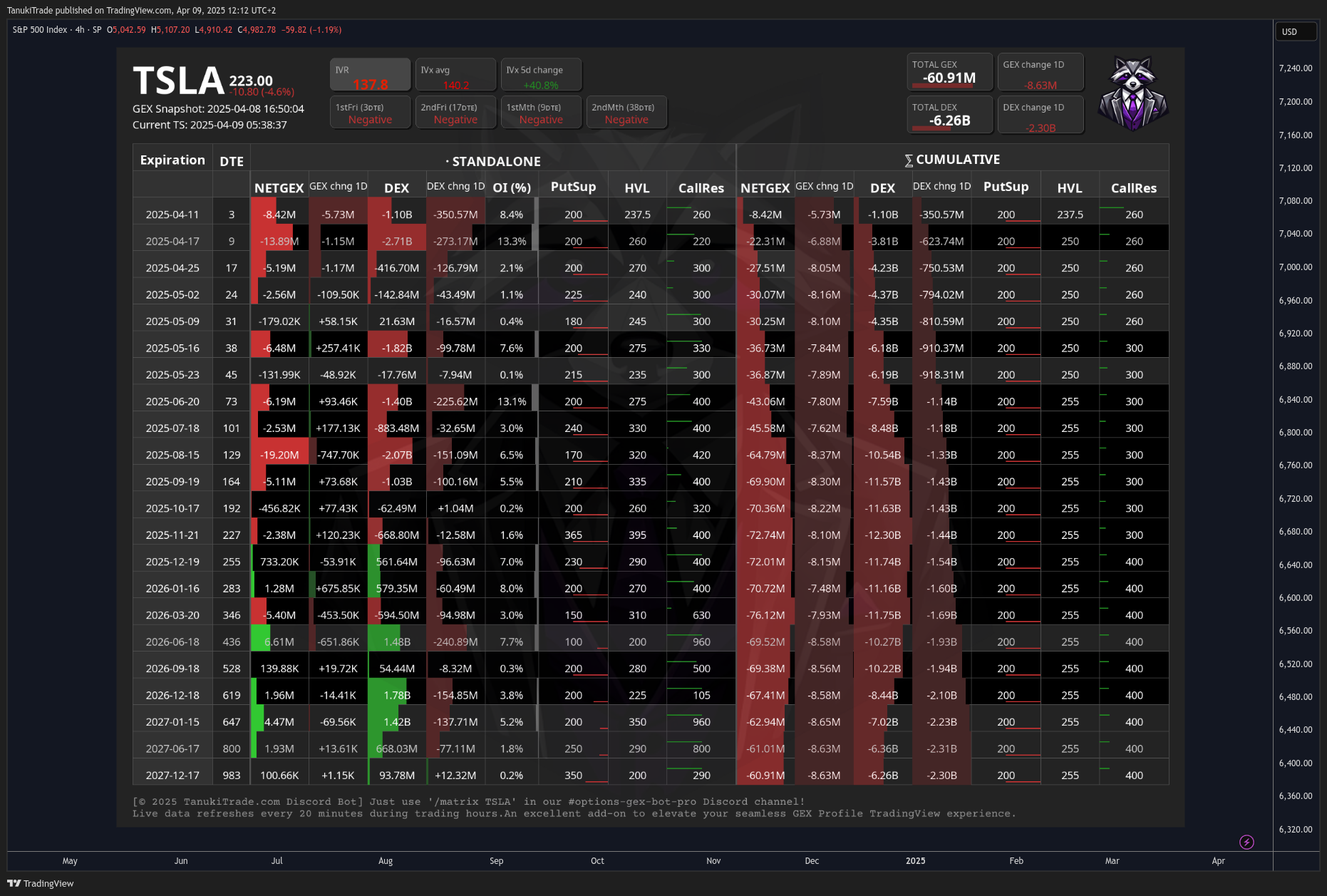Click the 7,240.00 price axis label
The image size is (1327, 896).
[1296, 68]
